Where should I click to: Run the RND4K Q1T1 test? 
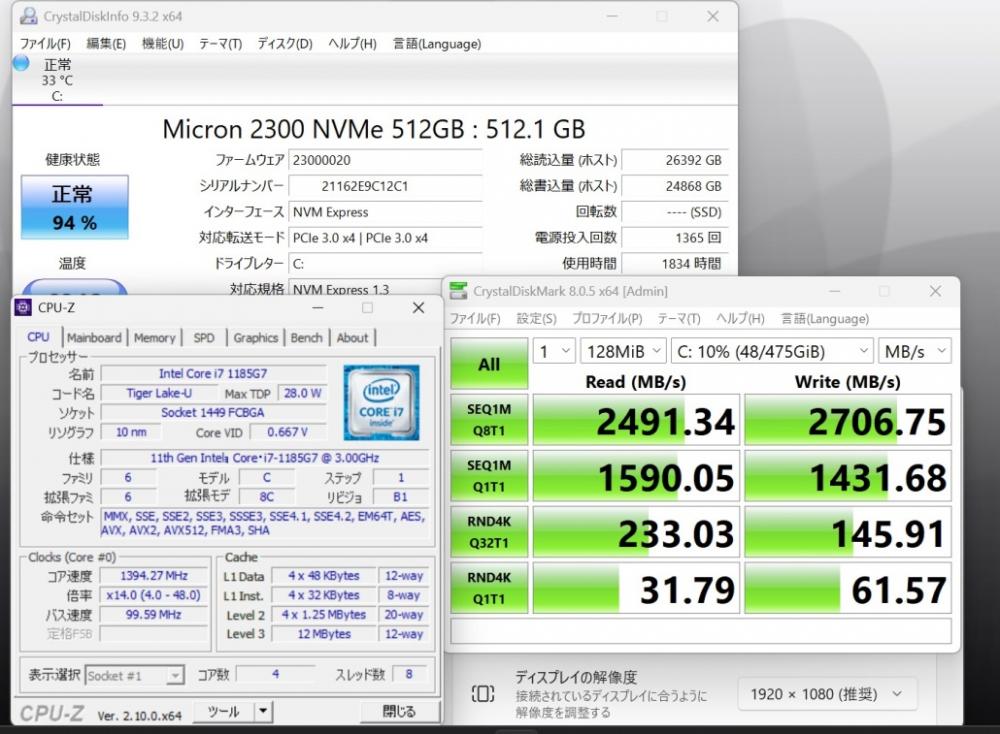point(489,588)
